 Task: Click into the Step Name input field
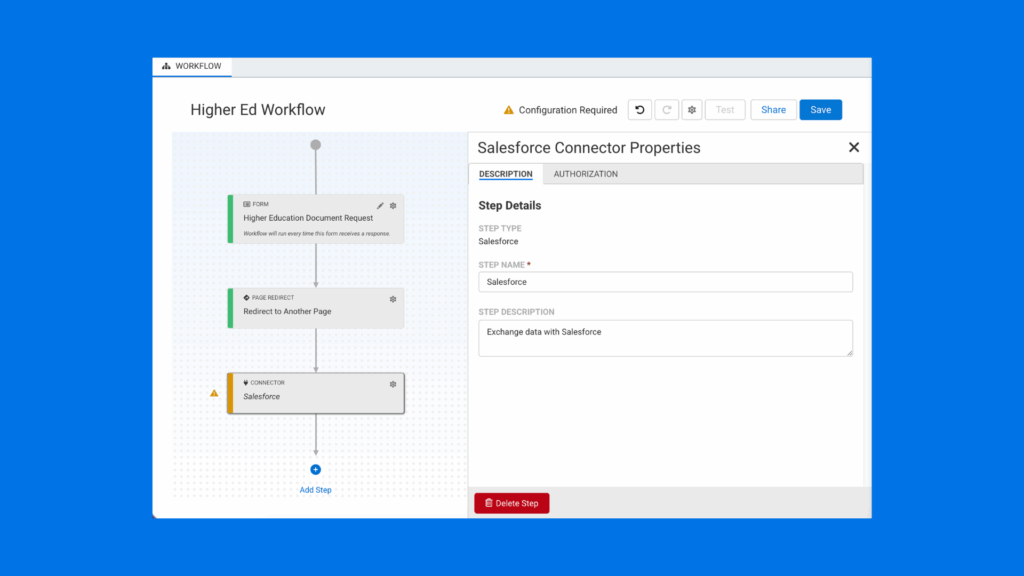[665, 282]
